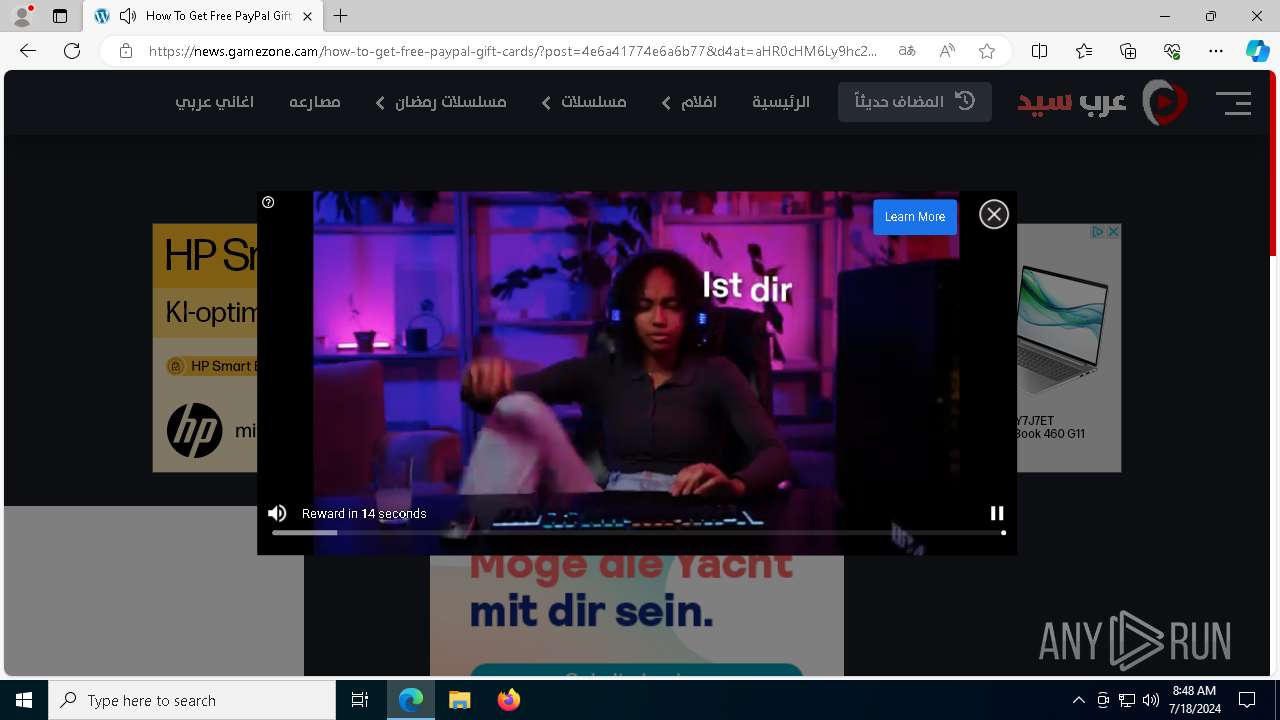Open Task View

click(360, 700)
